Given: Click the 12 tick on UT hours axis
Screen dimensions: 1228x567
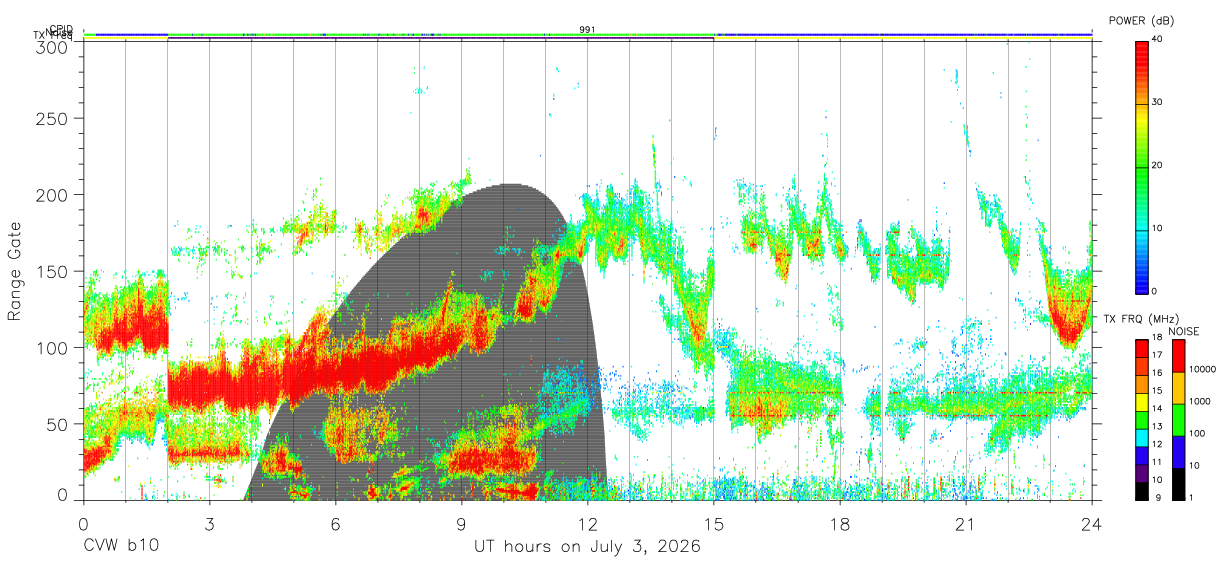Looking at the screenshot, I should click(x=588, y=523).
